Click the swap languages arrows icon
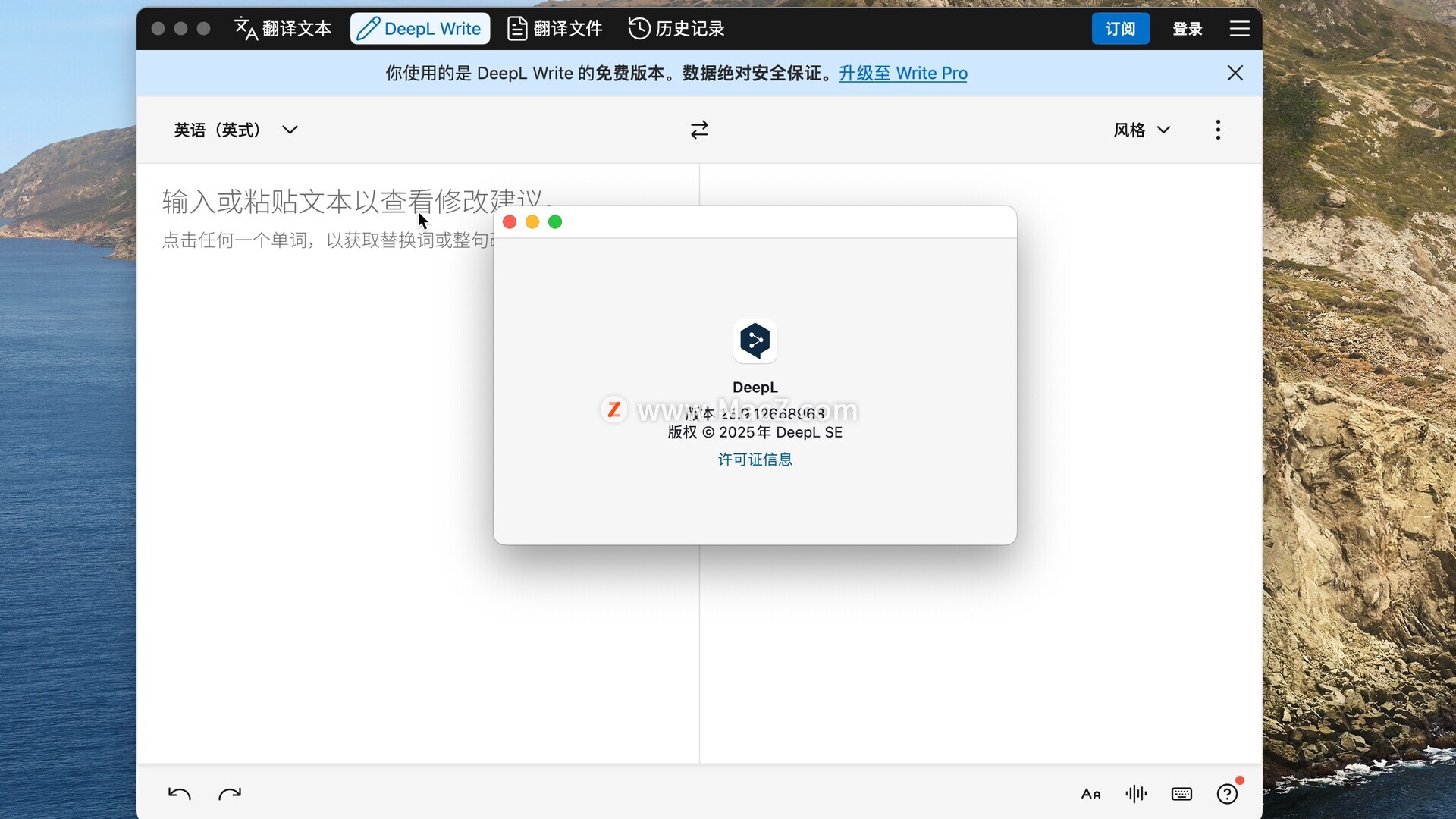The height and width of the screenshot is (819, 1456). 699,130
